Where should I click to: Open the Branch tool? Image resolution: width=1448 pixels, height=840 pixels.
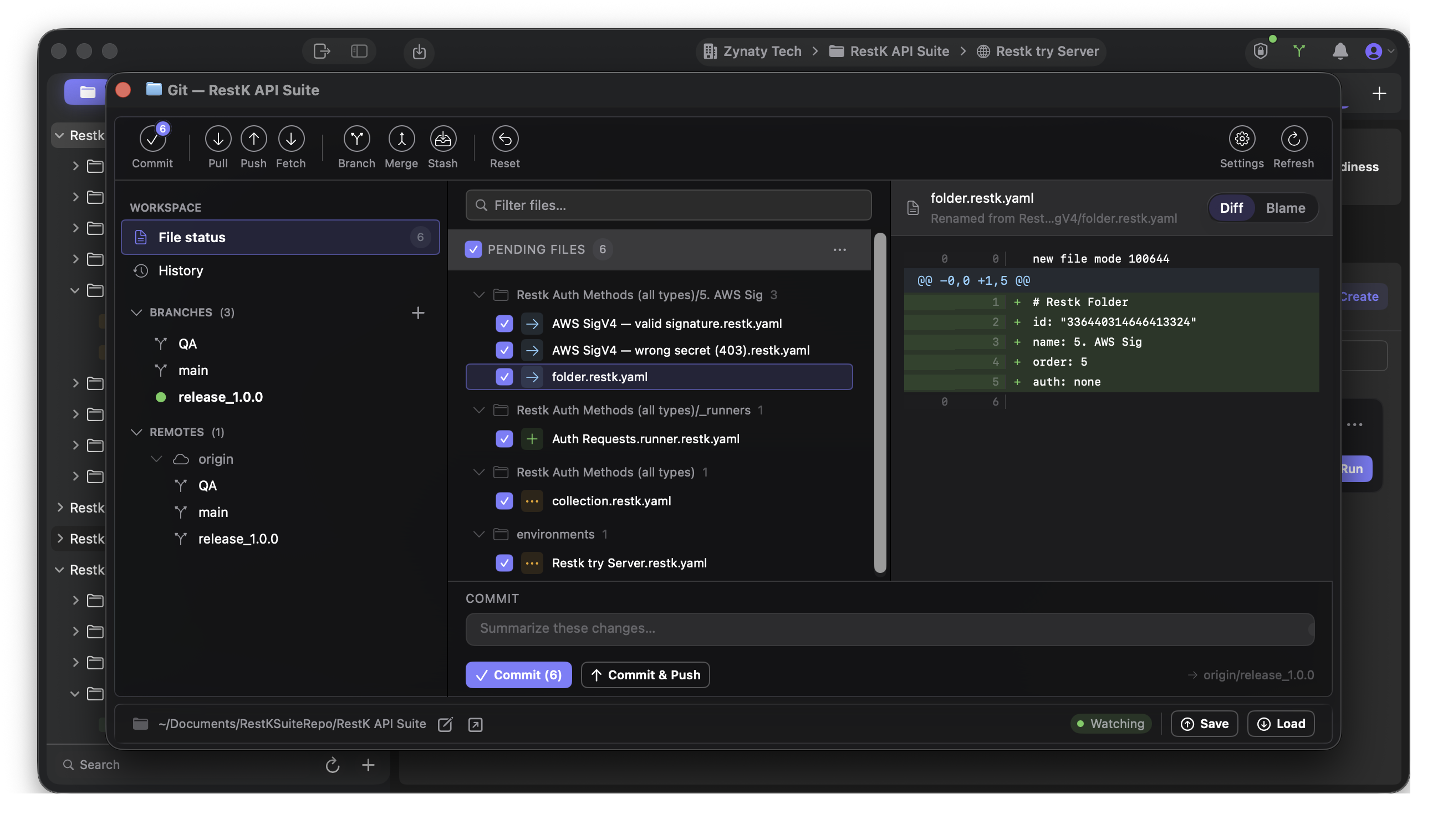[356, 147]
